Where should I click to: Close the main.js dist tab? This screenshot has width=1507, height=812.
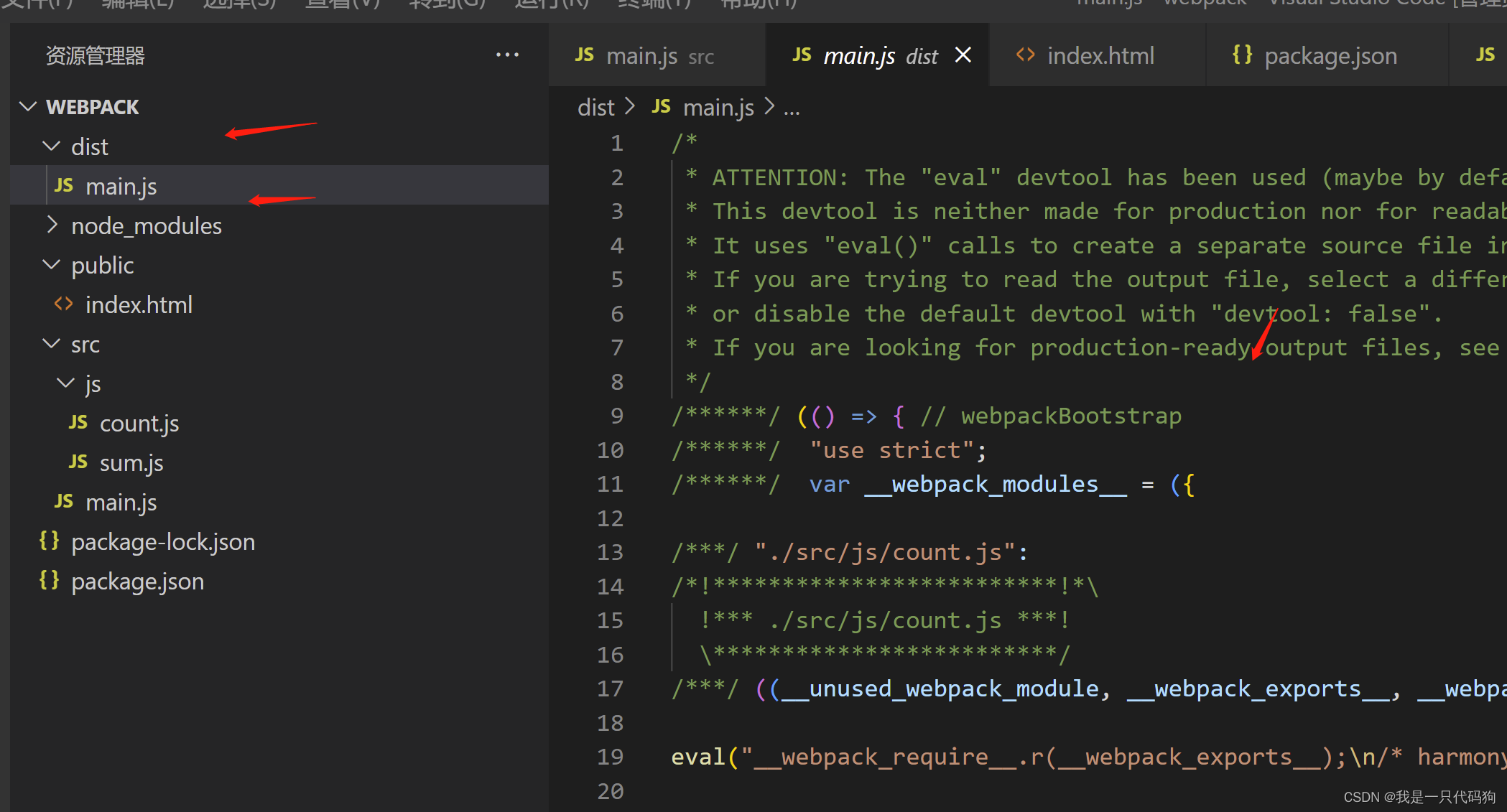963,55
